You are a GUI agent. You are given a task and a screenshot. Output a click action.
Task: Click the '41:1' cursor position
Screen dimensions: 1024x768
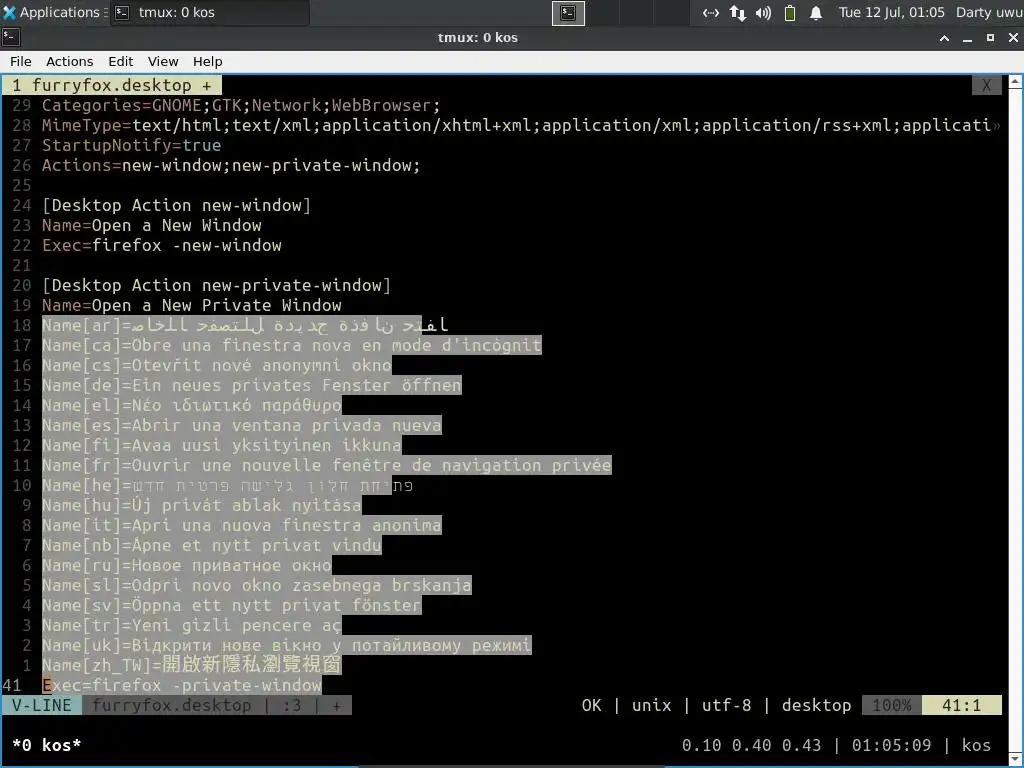961,705
